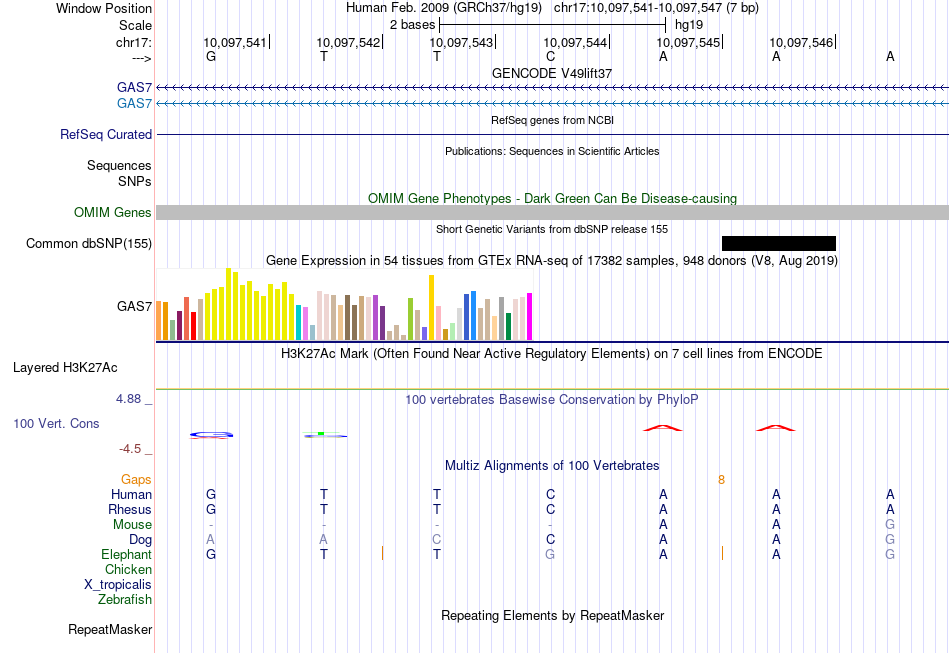Click Publications: Sequences in Scientific Articles title
The image size is (950, 653).
(x=552, y=151)
